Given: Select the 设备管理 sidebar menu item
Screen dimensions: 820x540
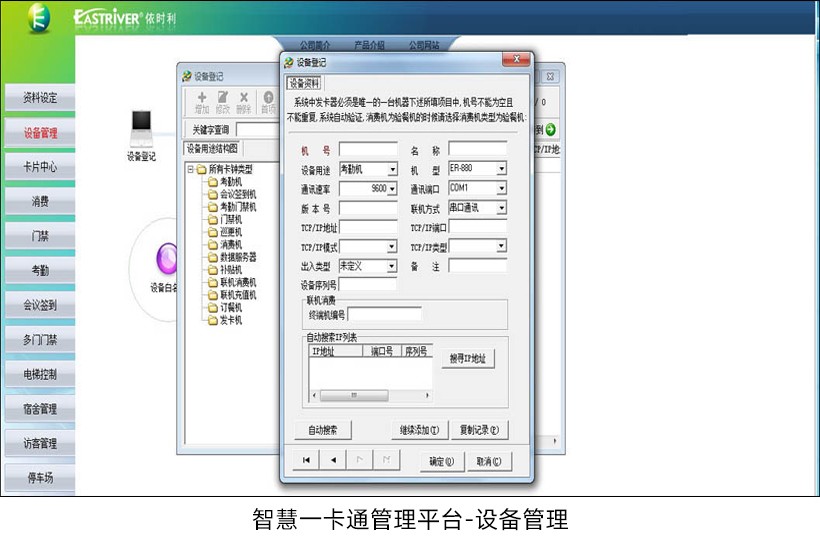Looking at the screenshot, I should [x=40, y=133].
